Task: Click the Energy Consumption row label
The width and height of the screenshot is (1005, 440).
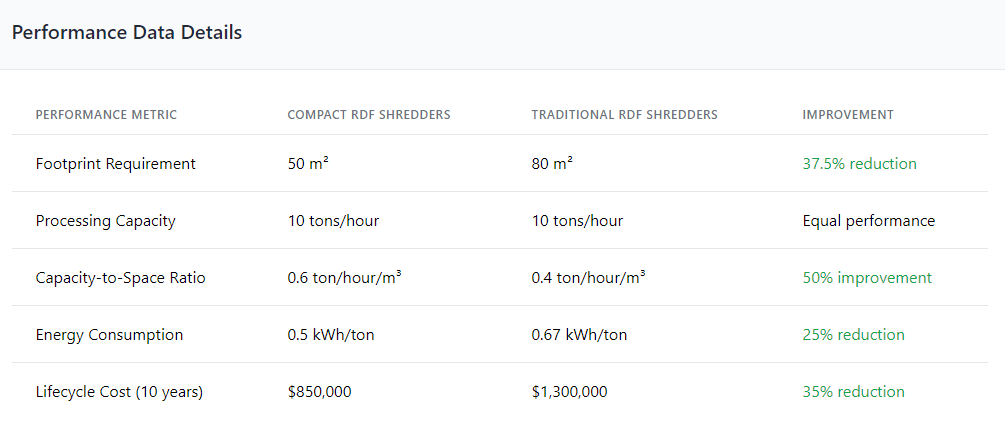Action: [110, 335]
